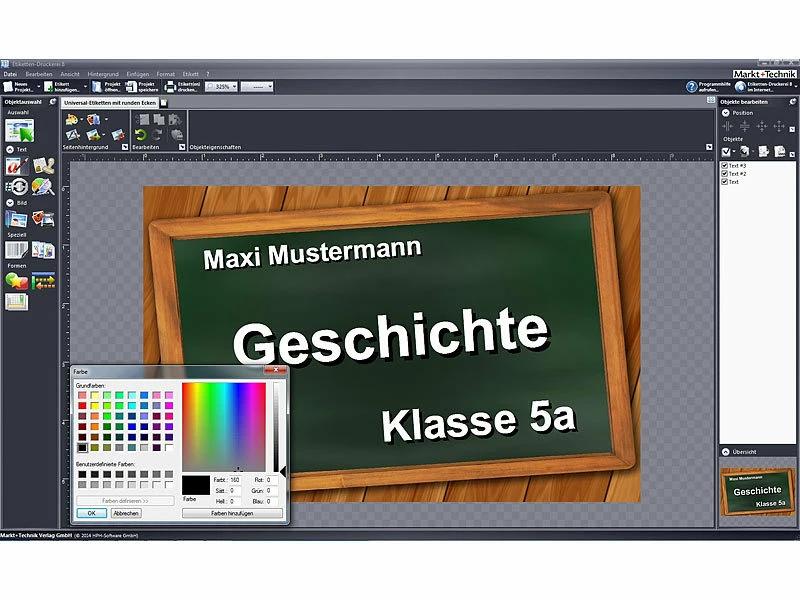Screen dimensions: 800x600
Task: Click the barcode tool under Speziell
Action: [17, 249]
